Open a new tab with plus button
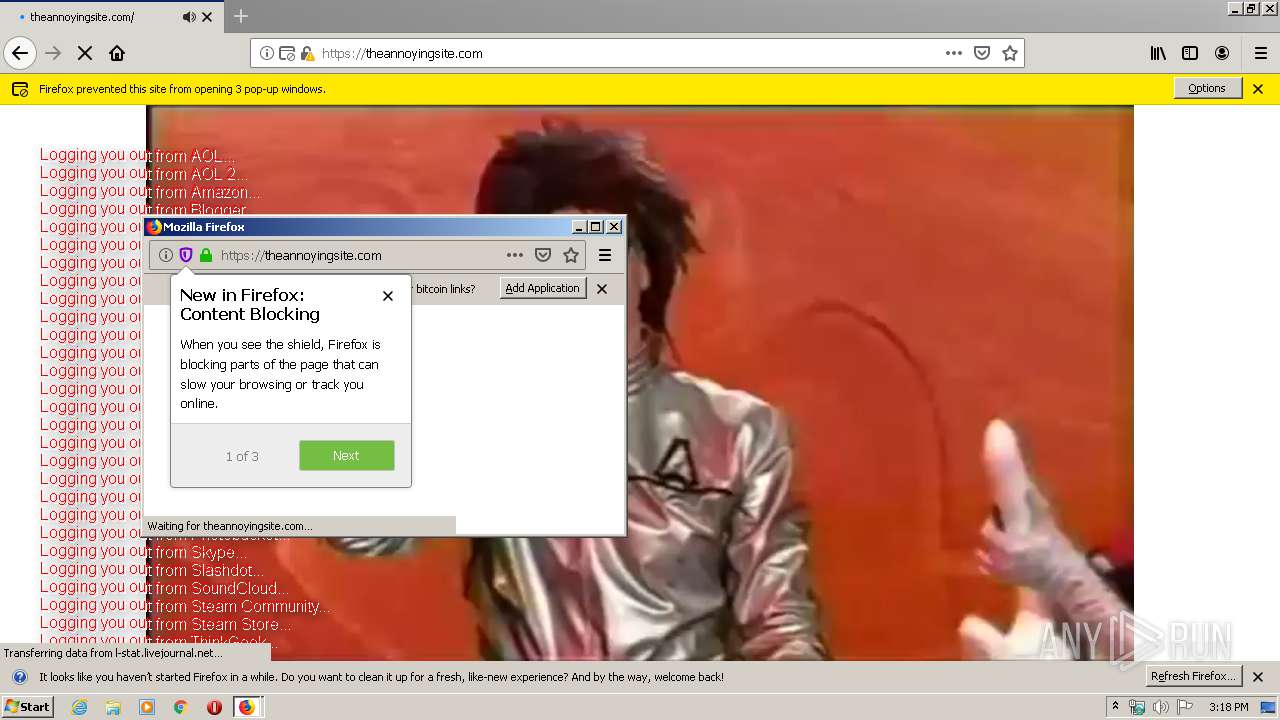The image size is (1280, 720). click(241, 16)
